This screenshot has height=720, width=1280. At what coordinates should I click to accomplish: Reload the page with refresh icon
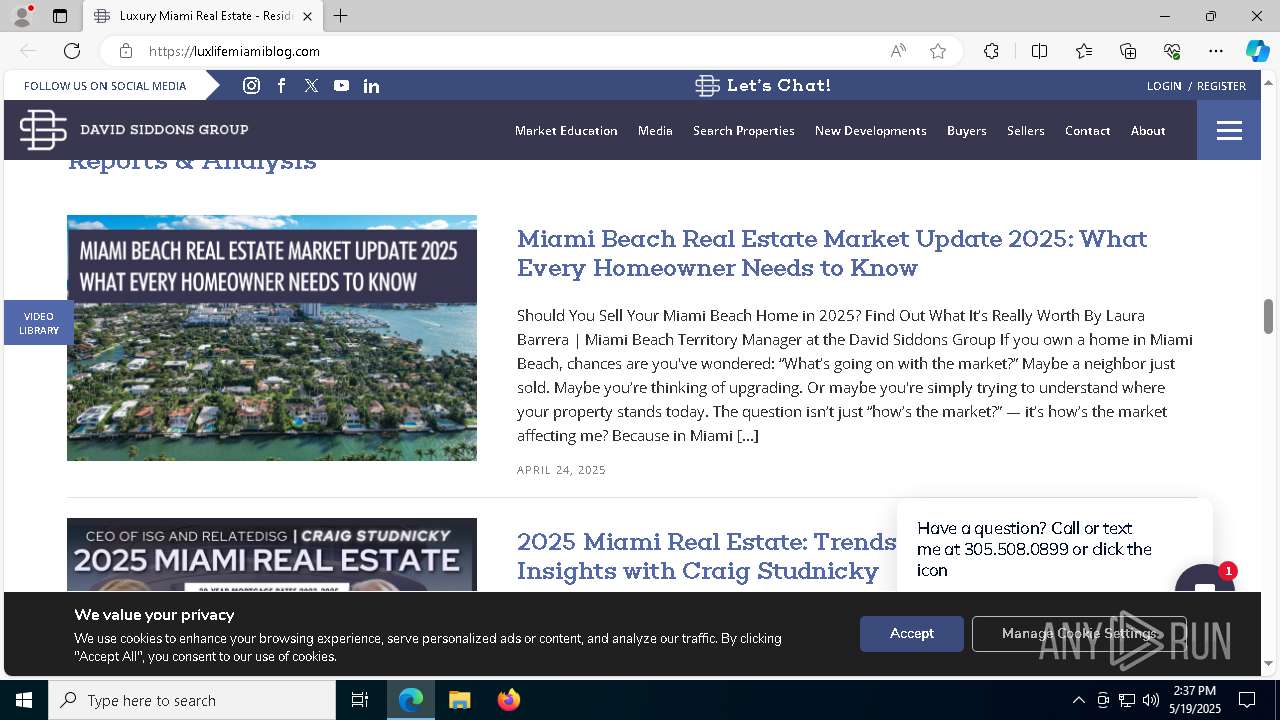[72, 51]
